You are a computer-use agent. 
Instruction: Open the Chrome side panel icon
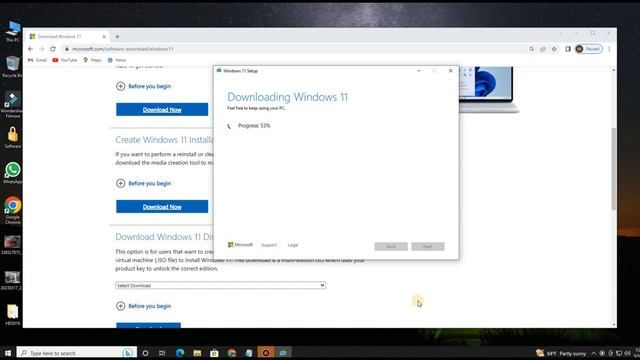pos(568,49)
